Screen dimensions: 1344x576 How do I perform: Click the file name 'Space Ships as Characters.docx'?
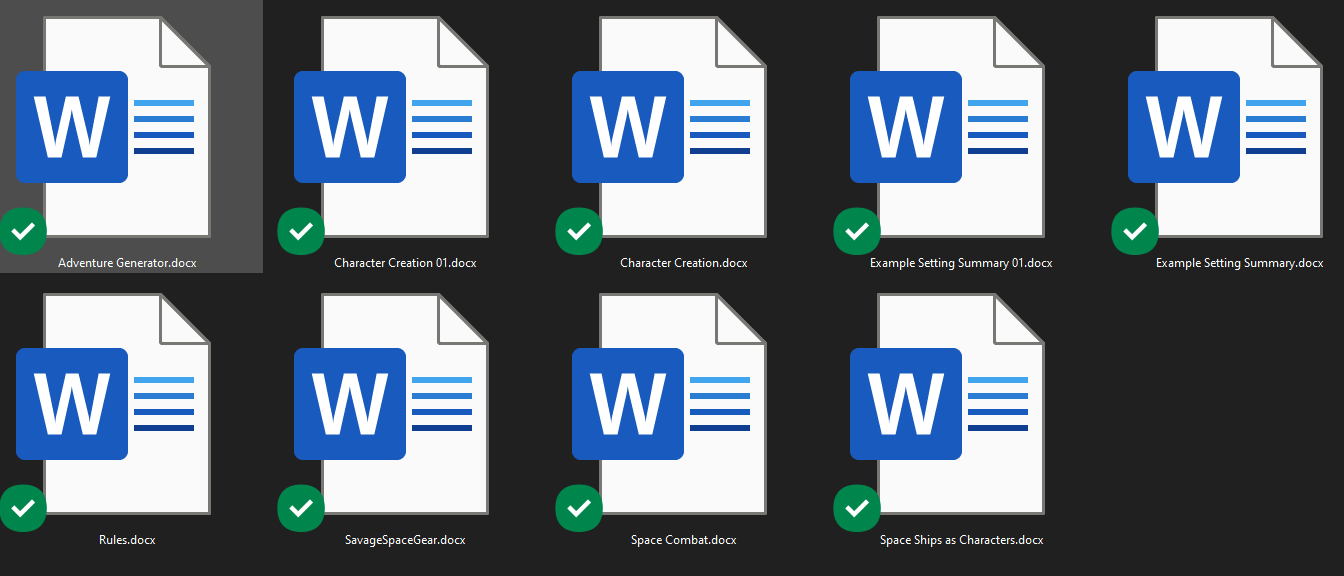pos(962,540)
